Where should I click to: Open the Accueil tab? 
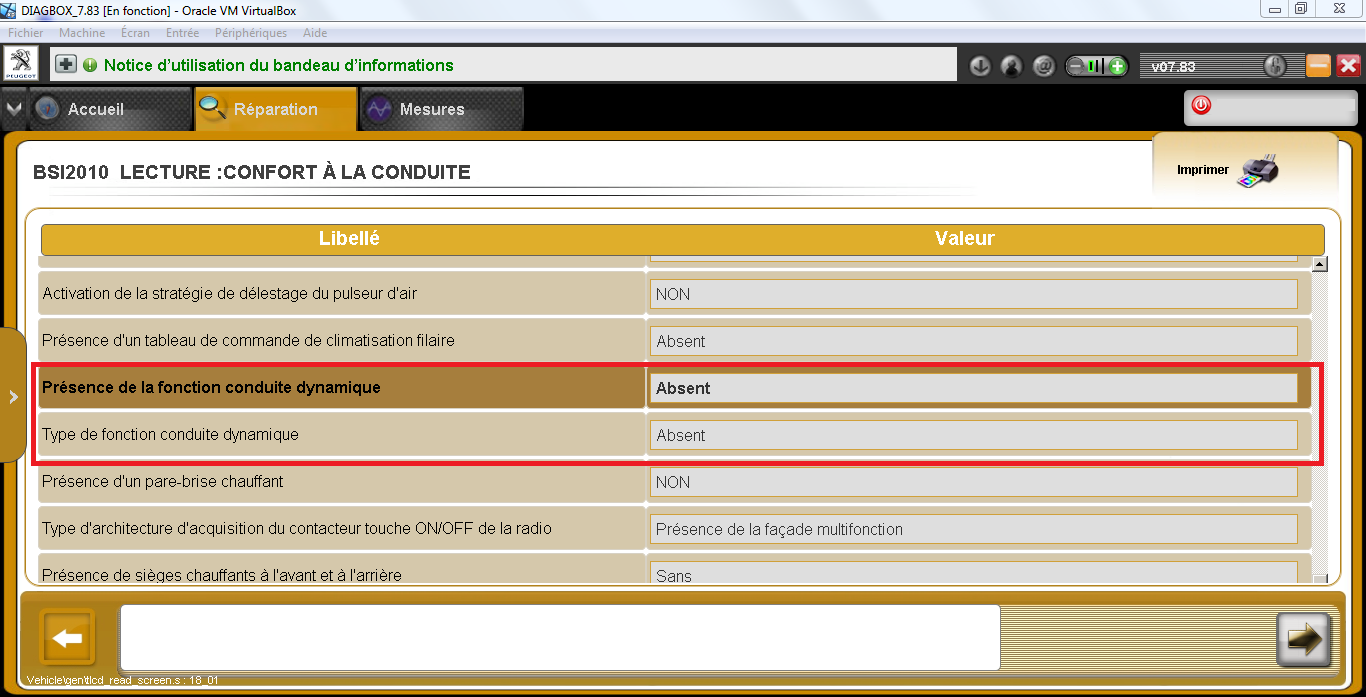coord(96,109)
